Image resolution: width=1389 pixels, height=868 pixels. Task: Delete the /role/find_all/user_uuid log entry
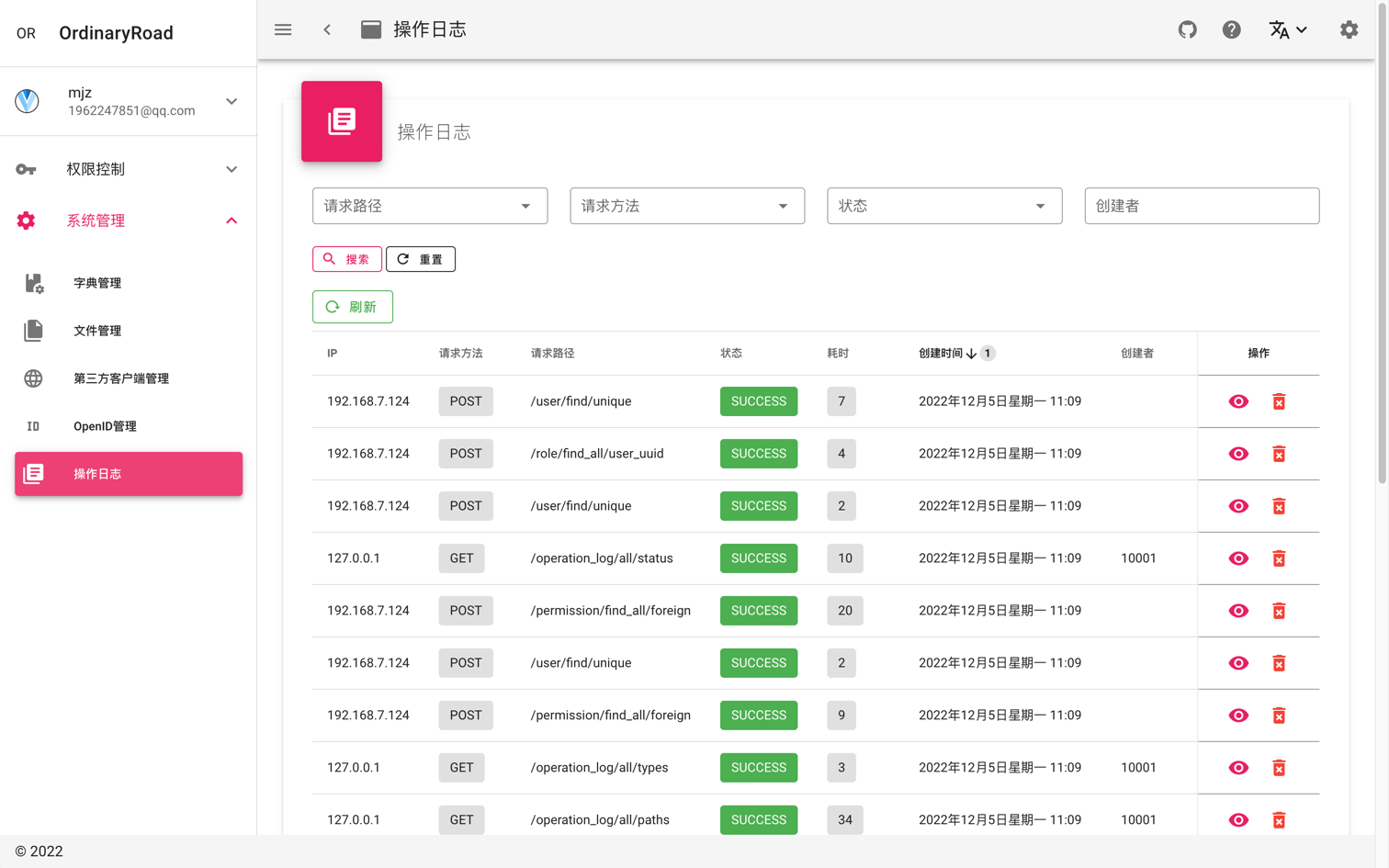point(1279,454)
